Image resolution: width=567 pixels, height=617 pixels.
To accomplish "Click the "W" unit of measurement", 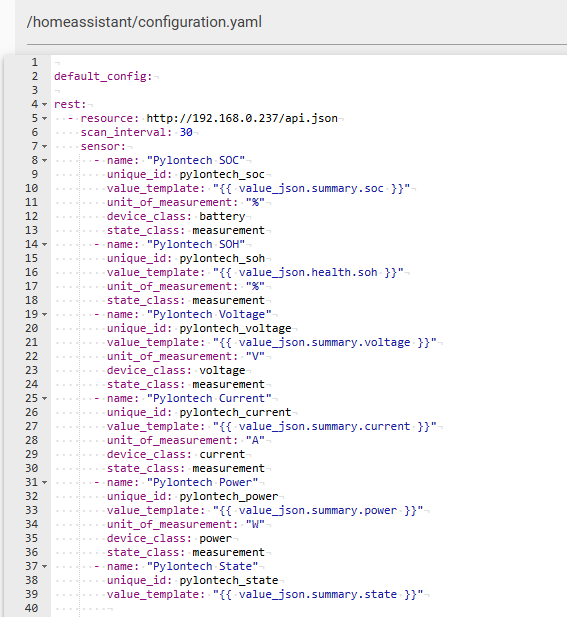I will coord(255,524).
